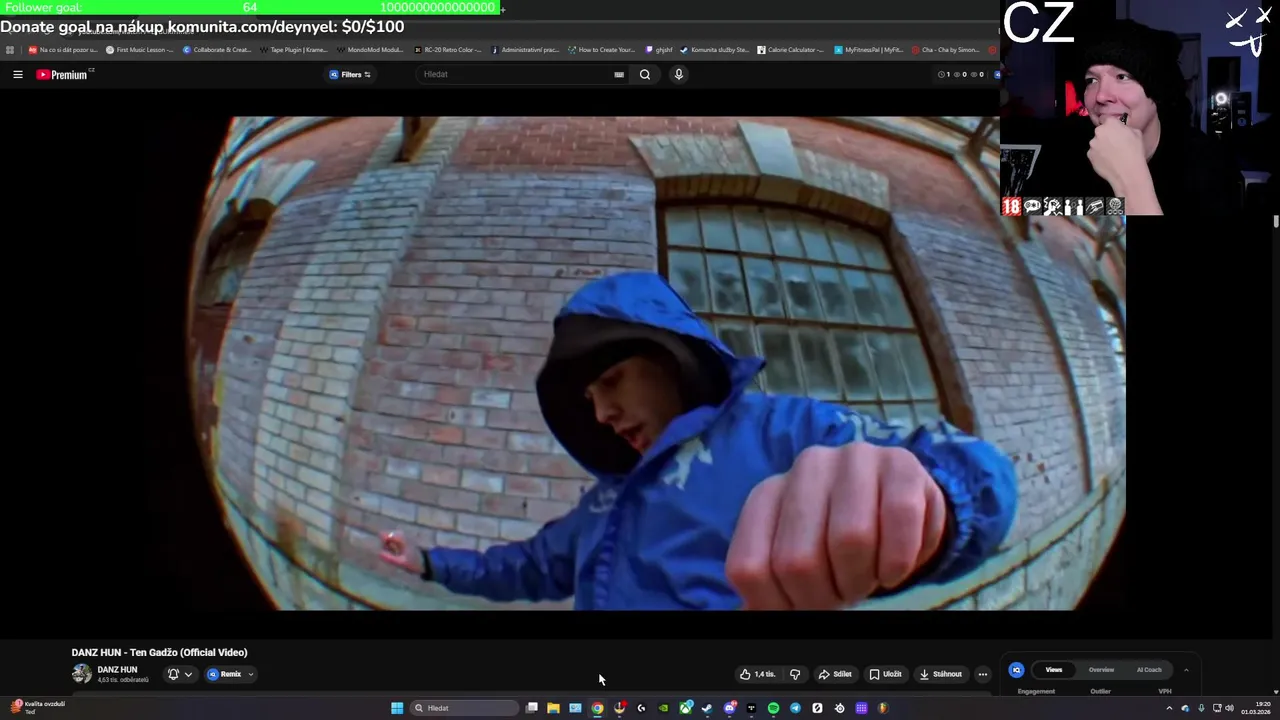Switch to the AI Coach tab
This screenshot has width=1280, height=720.
pyautogui.click(x=1149, y=670)
